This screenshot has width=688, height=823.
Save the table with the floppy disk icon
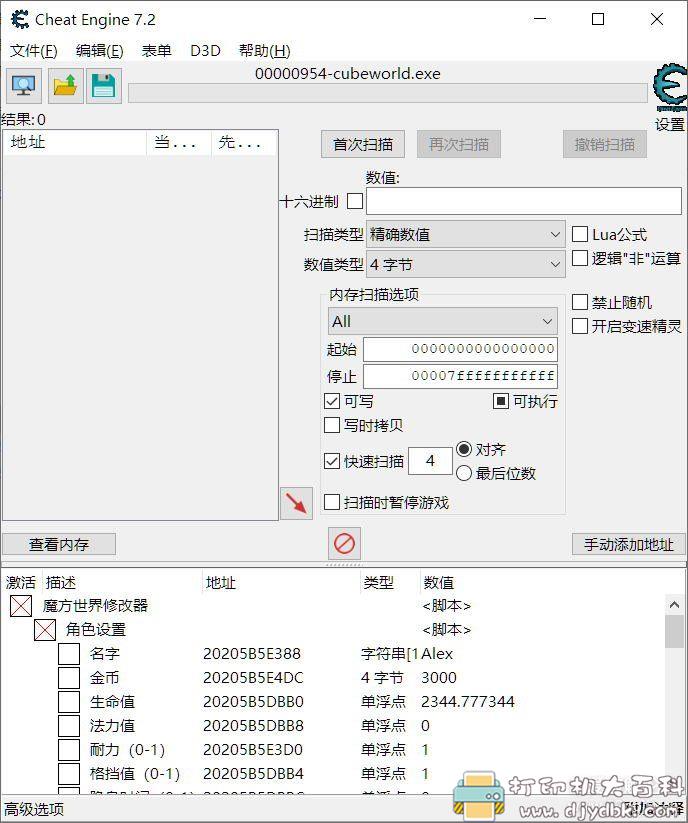click(103, 86)
